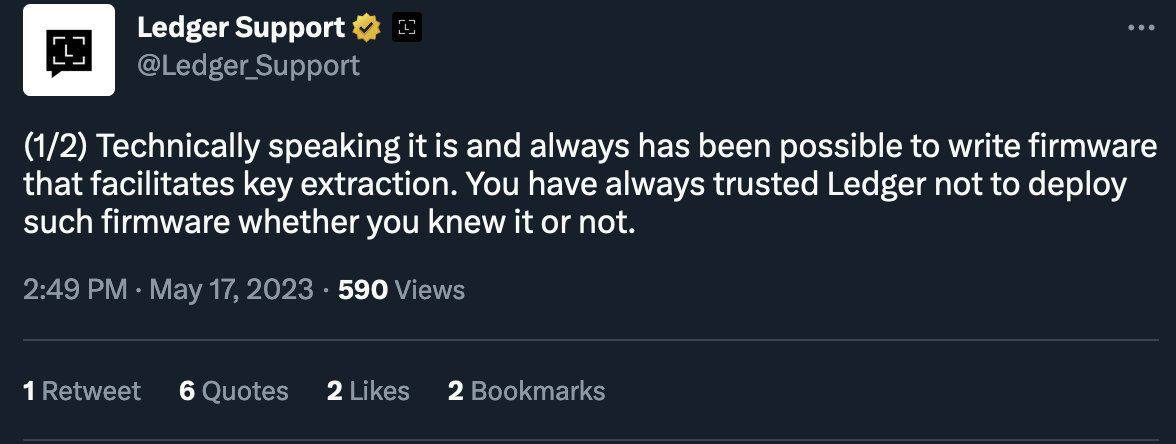Show who made the 1 Retweet
The image size is (1176, 444).
point(82,390)
